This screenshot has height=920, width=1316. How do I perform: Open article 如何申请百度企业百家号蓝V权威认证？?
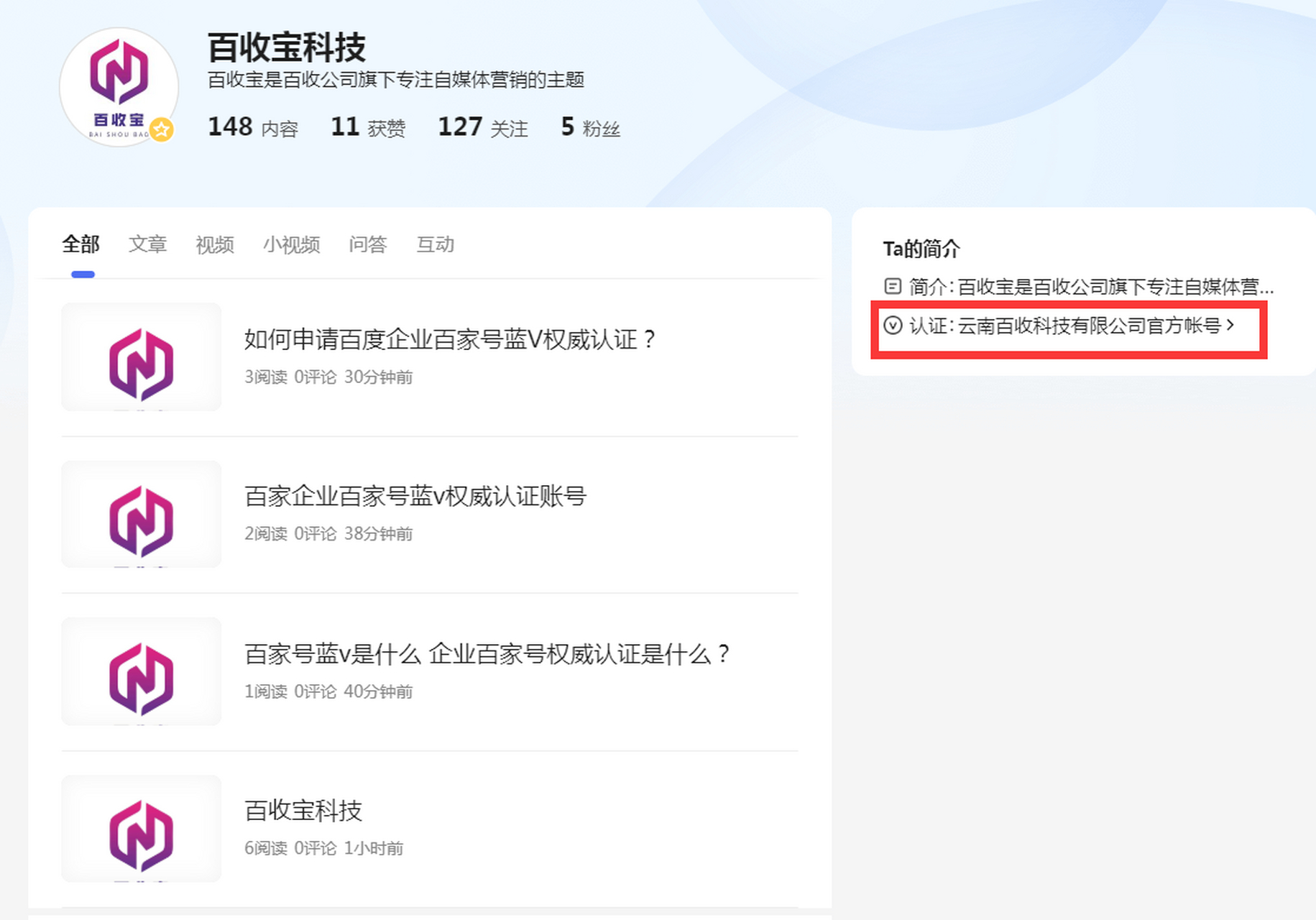click(450, 339)
